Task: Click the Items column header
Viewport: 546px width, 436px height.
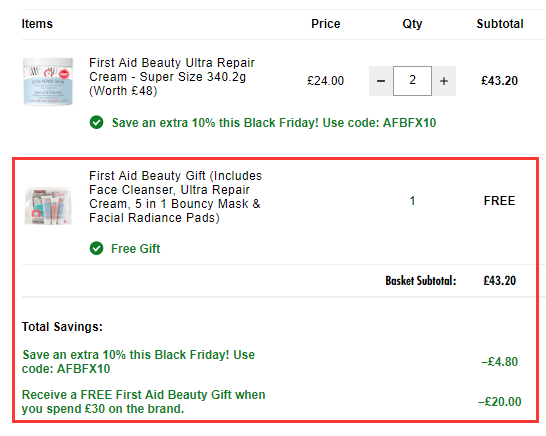Action: pos(37,24)
